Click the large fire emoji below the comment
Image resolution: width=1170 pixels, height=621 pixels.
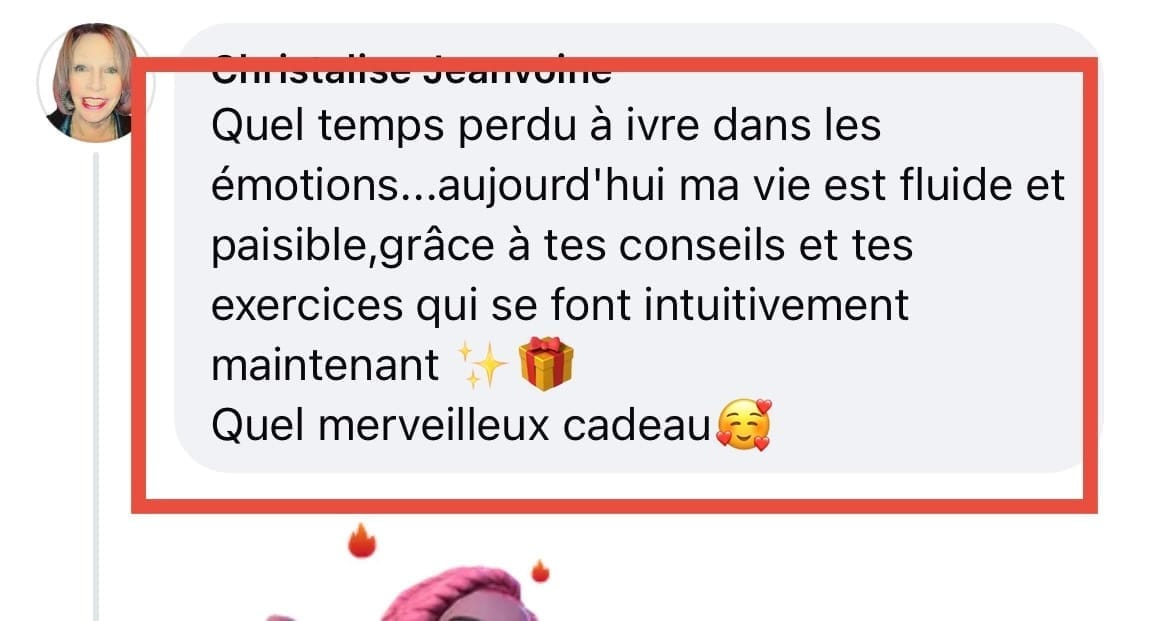362,540
